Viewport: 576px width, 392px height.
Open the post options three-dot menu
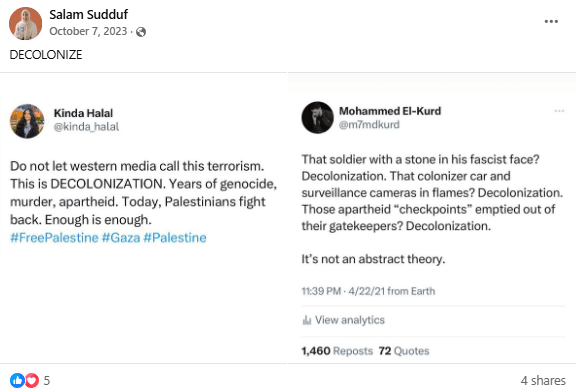[x=551, y=21]
